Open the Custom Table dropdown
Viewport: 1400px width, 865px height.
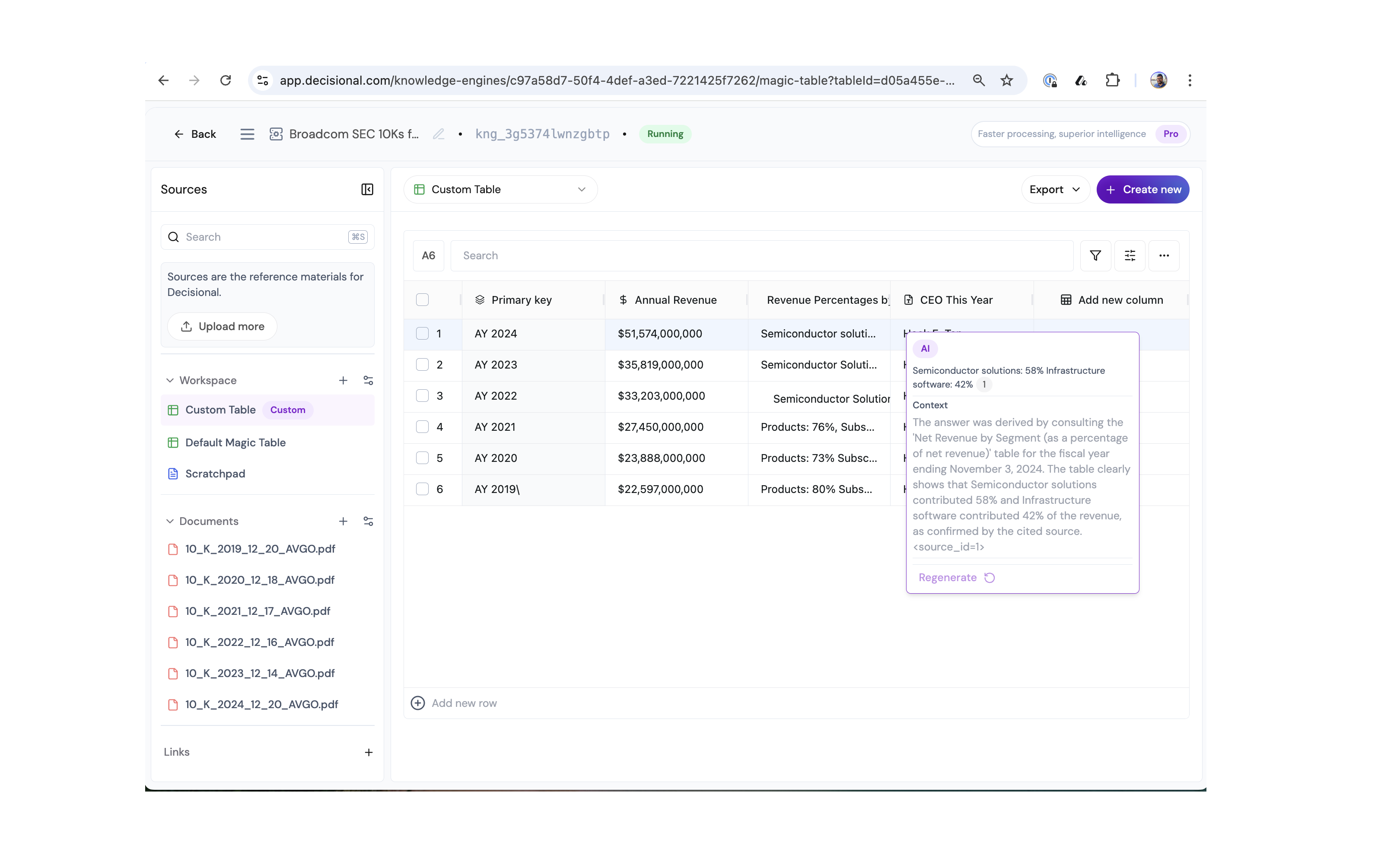tap(500, 189)
